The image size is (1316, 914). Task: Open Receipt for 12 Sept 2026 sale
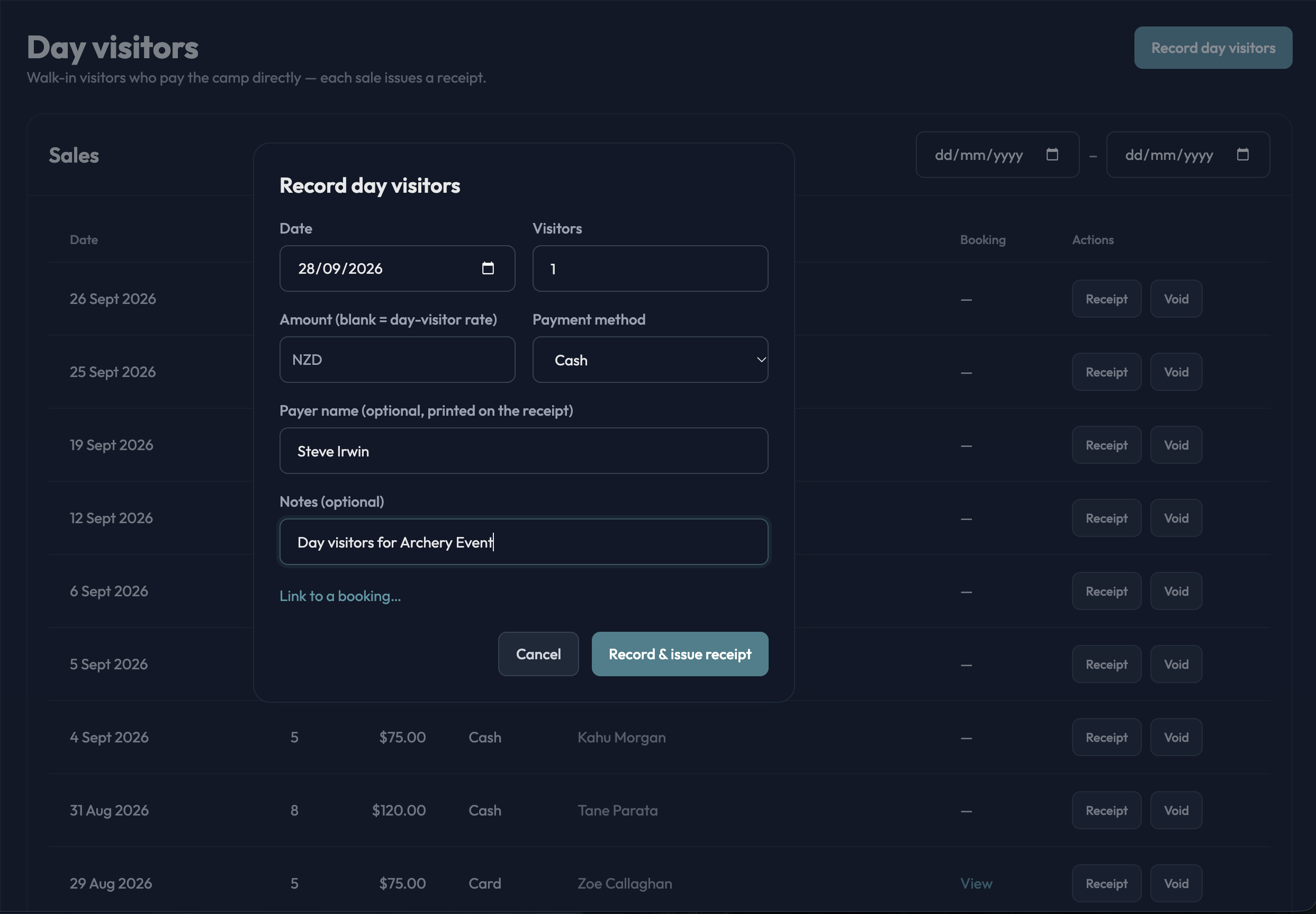[x=1106, y=518]
